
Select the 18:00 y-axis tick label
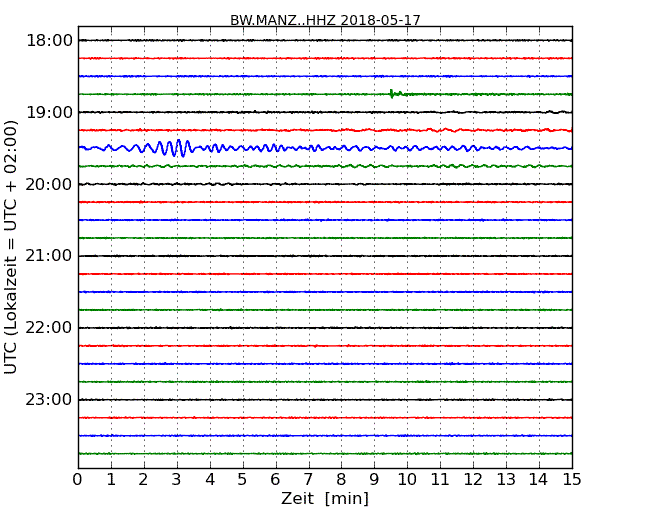(x=49, y=41)
